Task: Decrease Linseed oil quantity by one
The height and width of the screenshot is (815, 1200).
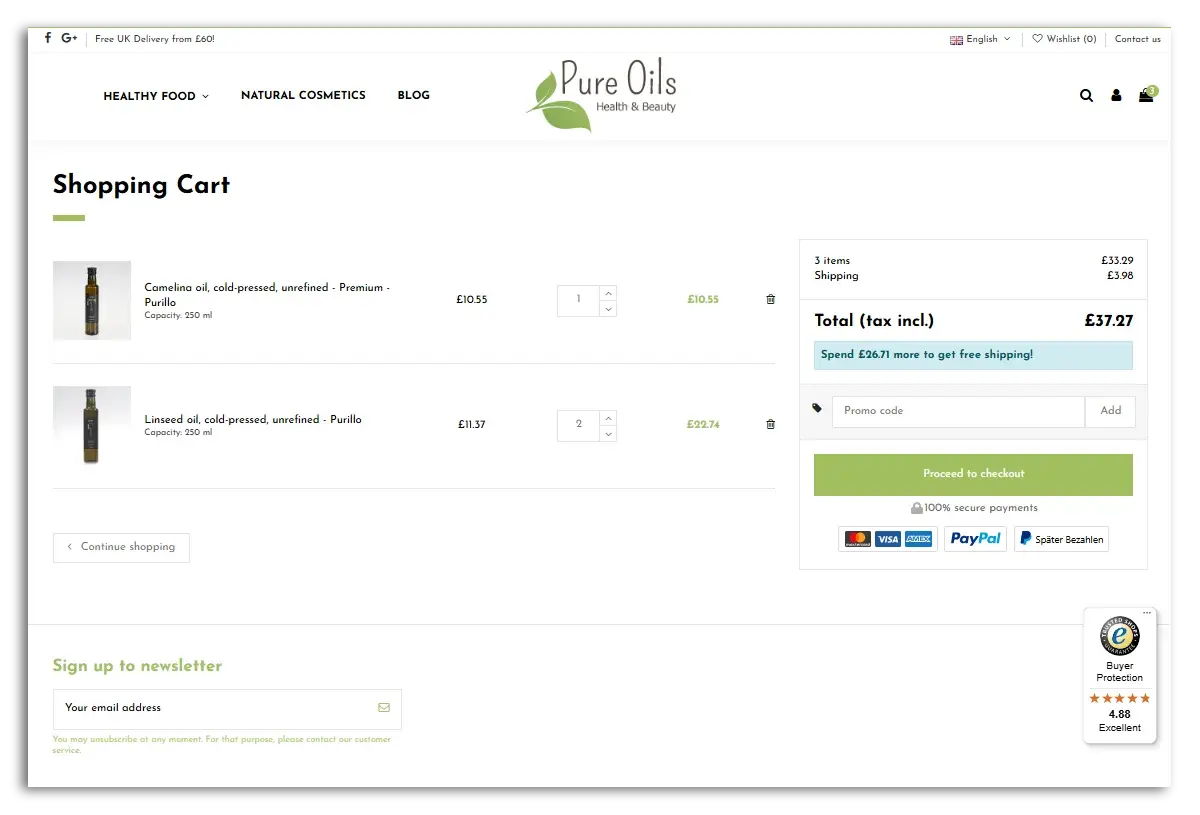Action: (x=608, y=434)
